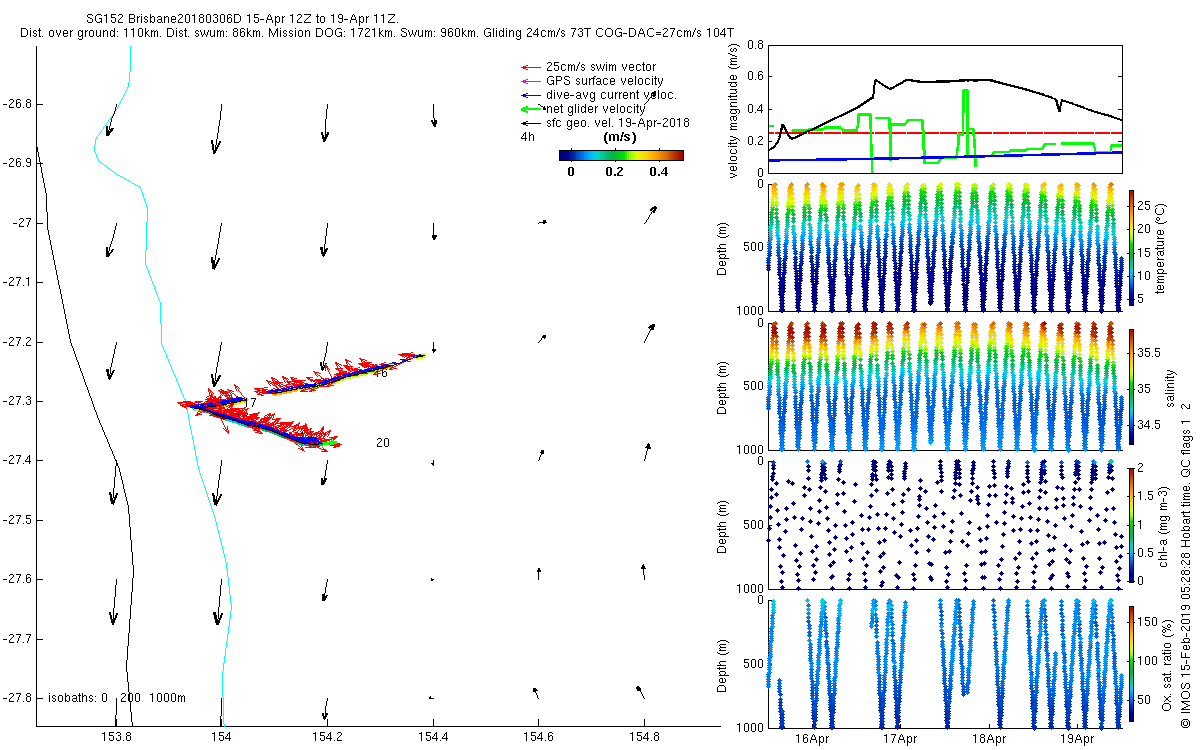Click the glider track day marker 20
The width and height of the screenshot is (1200, 750).
pyautogui.click(x=382, y=443)
